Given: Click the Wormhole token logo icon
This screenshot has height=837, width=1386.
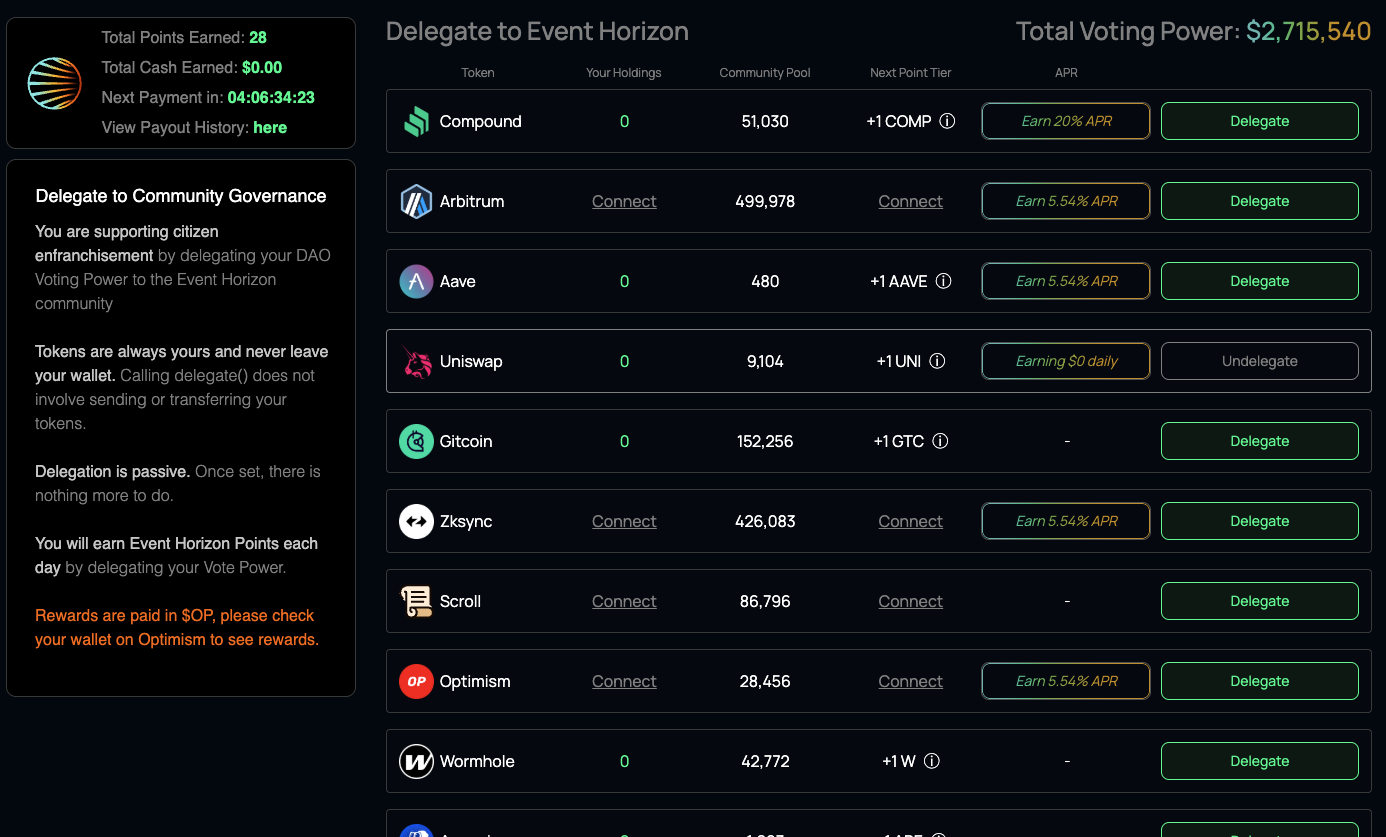Looking at the screenshot, I should tap(416, 761).
